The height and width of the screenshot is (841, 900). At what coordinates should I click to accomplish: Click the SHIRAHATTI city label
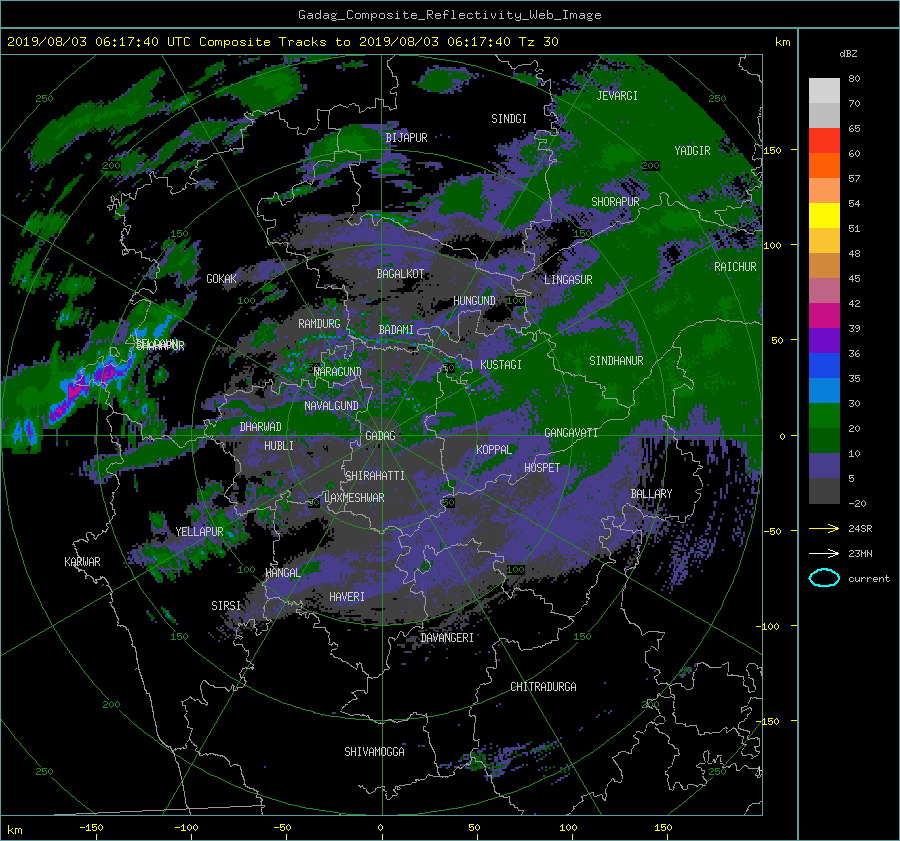[x=375, y=476]
